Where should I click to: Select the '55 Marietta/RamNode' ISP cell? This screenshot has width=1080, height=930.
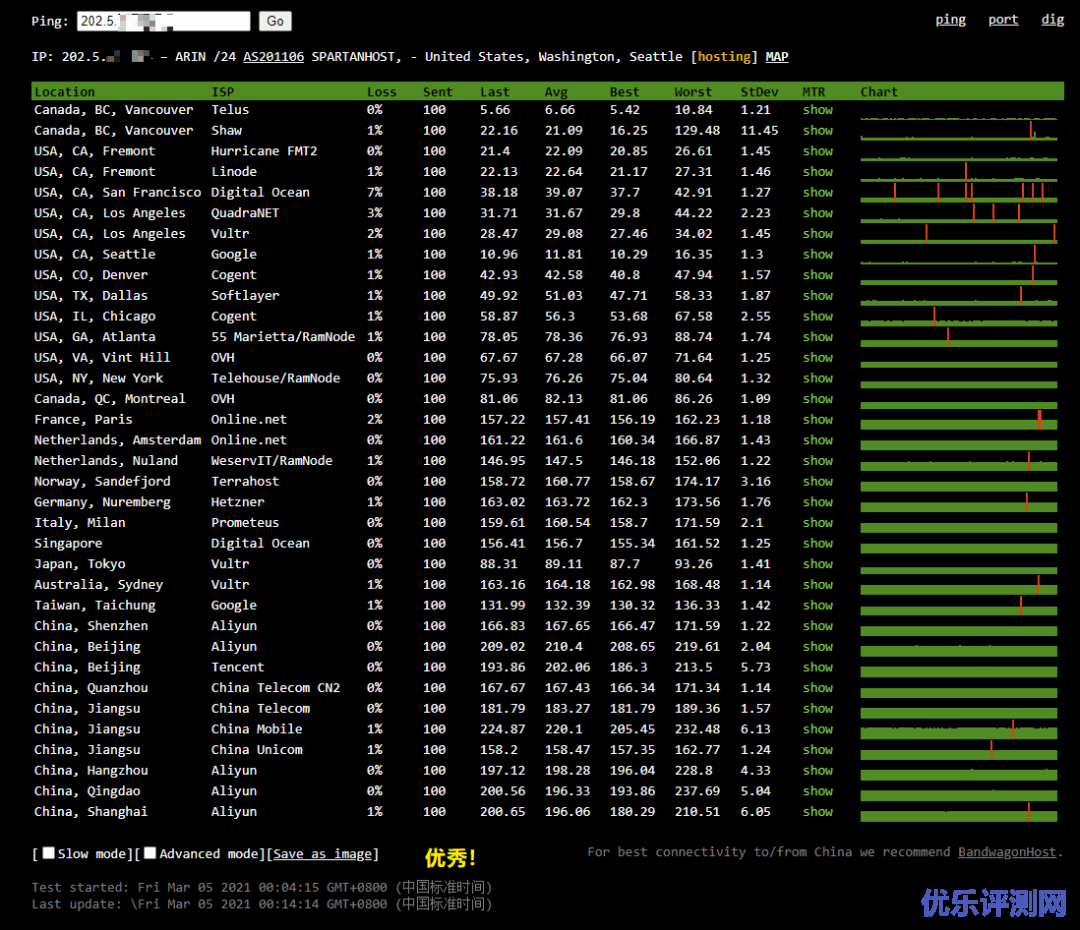coord(283,337)
